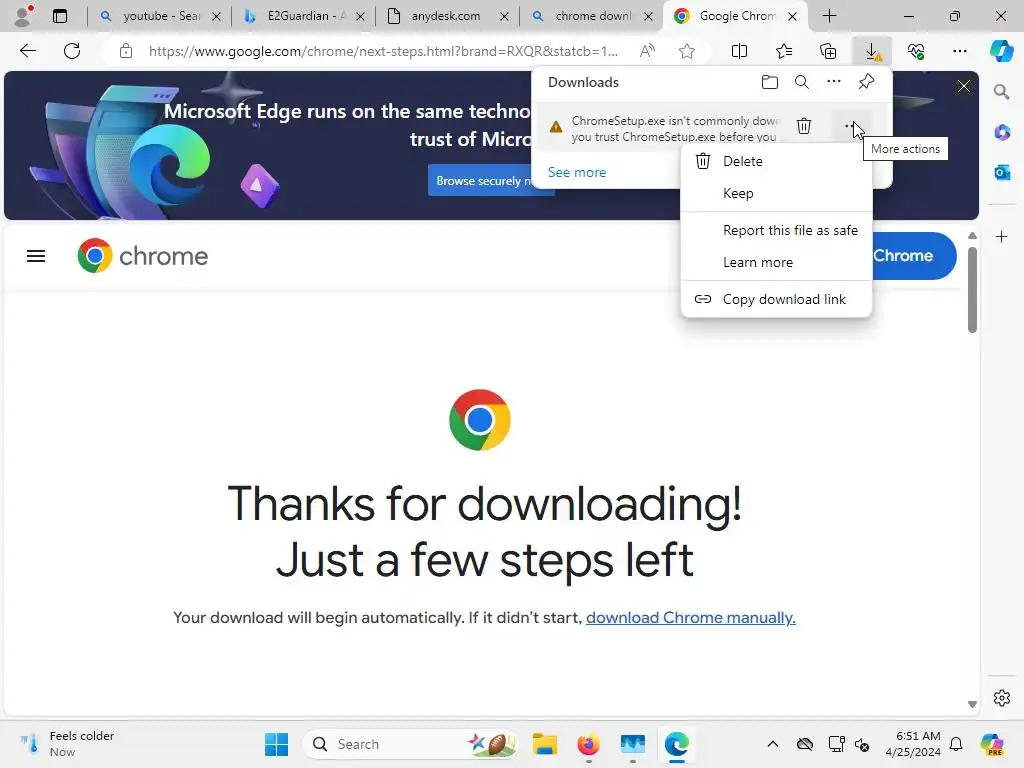Open the split screen icon
The width and height of the screenshot is (1024, 768).
tap(739, 51)
